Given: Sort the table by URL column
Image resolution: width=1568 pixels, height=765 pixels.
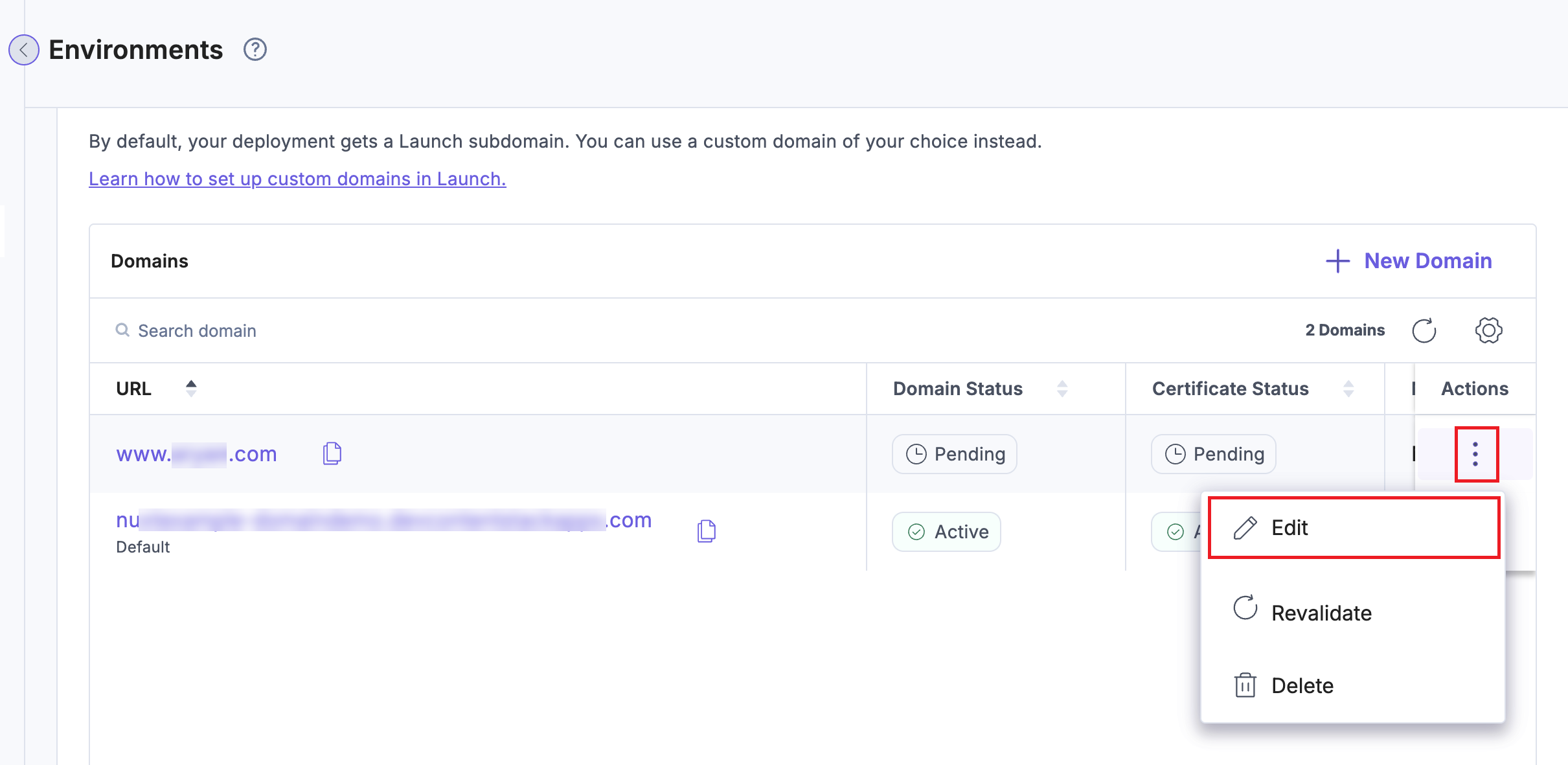Looking at the screenshot, I should click(x=192, y=388).
